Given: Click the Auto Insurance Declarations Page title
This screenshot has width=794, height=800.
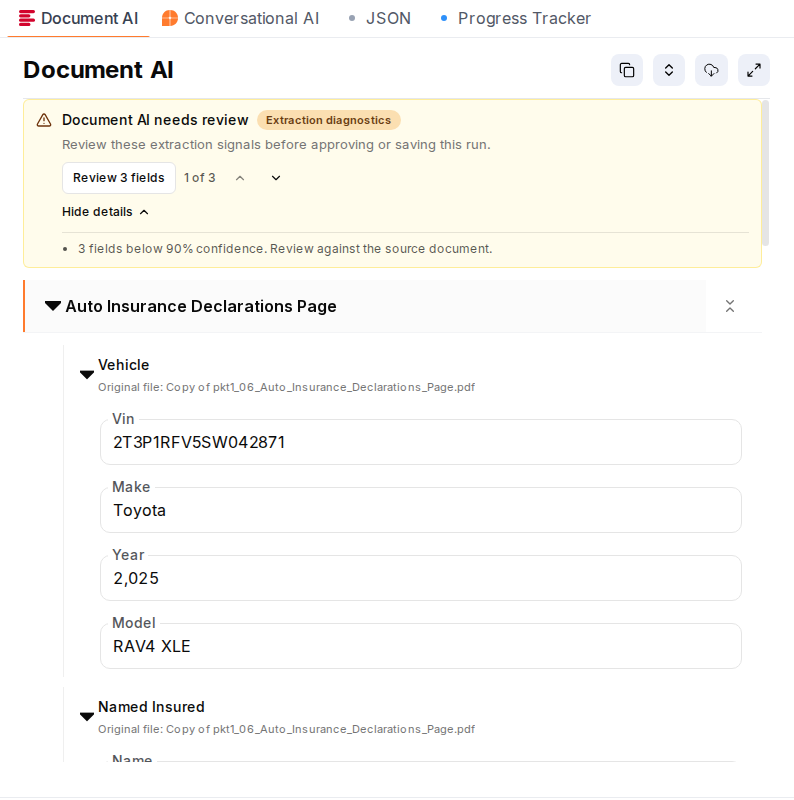Looking at the screenshot, I should pos(201,306).
